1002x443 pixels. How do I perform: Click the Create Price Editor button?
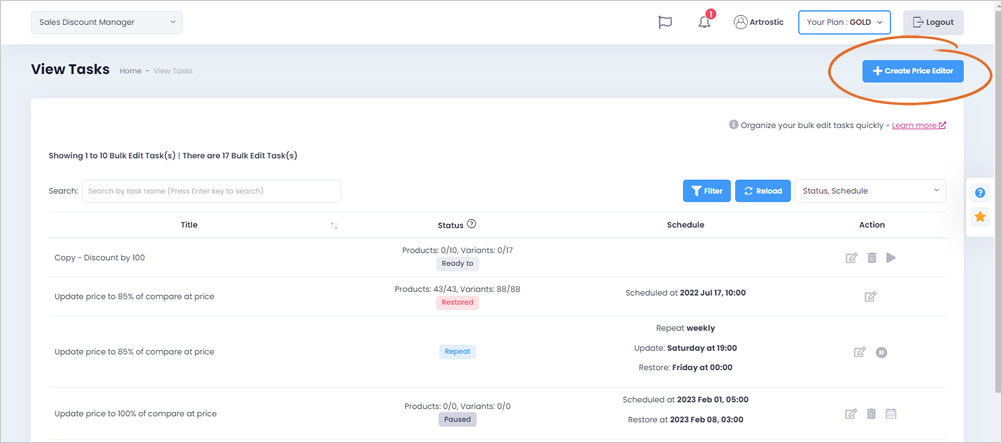tap(913, 71)
